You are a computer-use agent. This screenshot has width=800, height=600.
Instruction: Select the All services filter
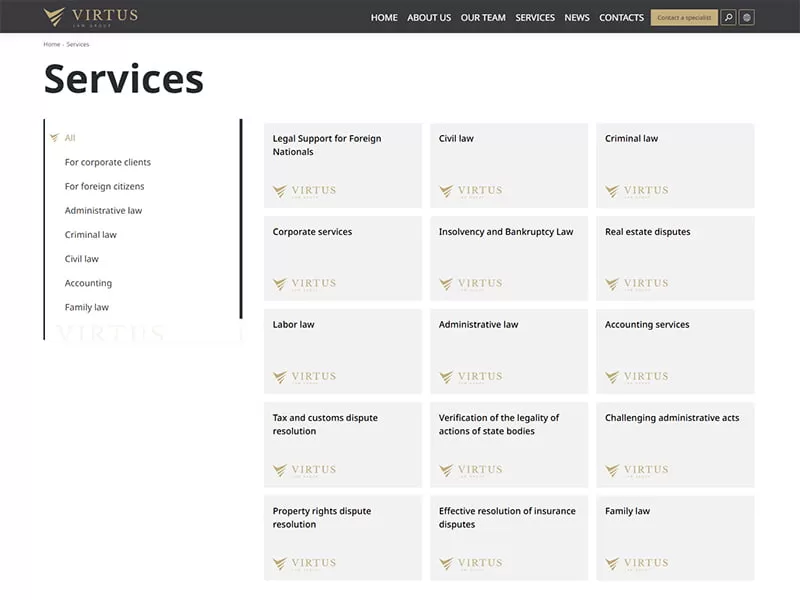coord(70,138)
